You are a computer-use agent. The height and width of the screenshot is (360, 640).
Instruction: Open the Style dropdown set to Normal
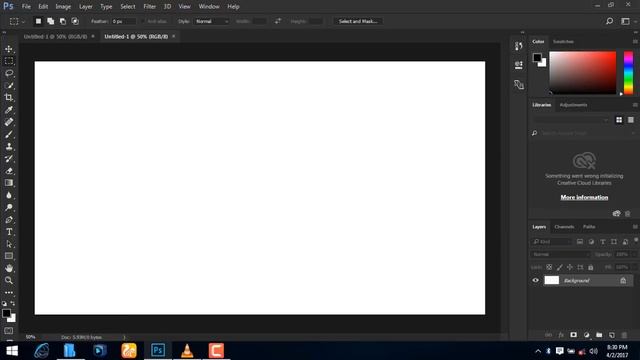point(211,21)
